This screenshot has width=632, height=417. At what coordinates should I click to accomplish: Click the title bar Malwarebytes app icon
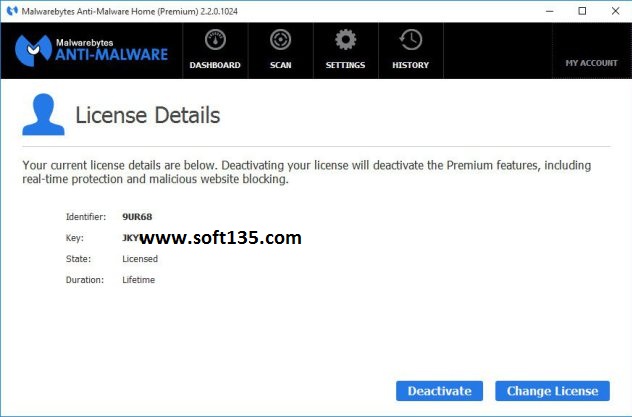(x=12, y=11)
